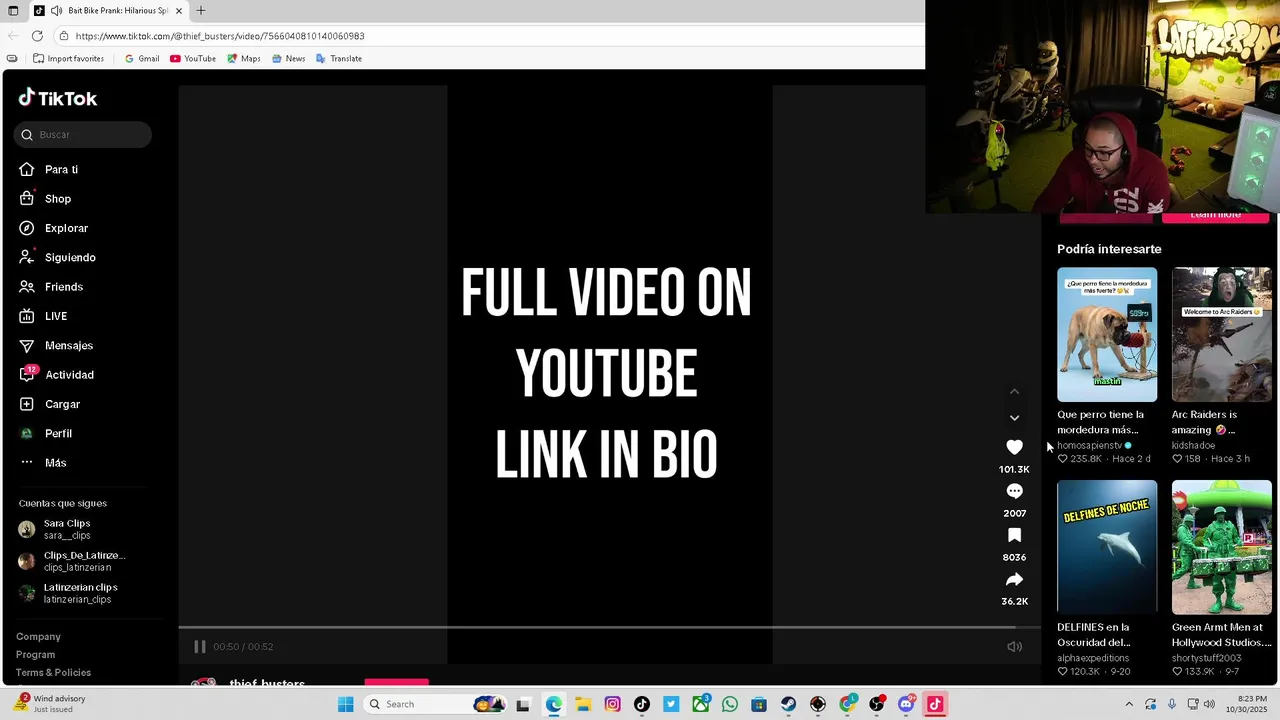This screenshot has height=720, width=1280.
Task: Open Clips_De_Latinze... followed account
Action: click(72, 561)
